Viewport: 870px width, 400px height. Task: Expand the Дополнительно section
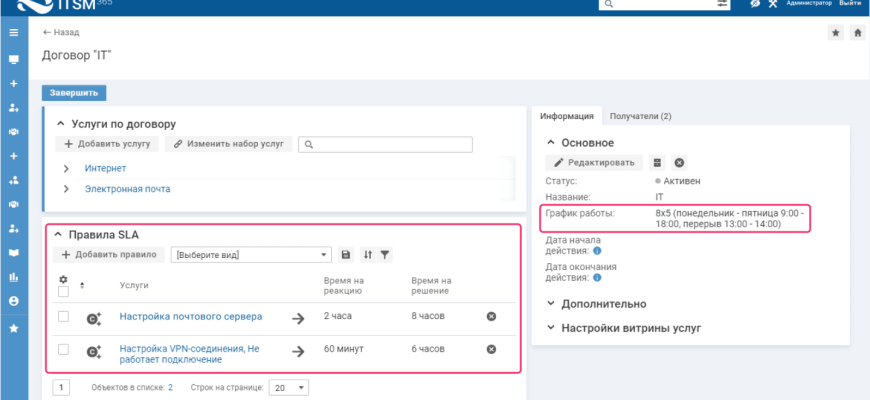[x=551, y=304]
